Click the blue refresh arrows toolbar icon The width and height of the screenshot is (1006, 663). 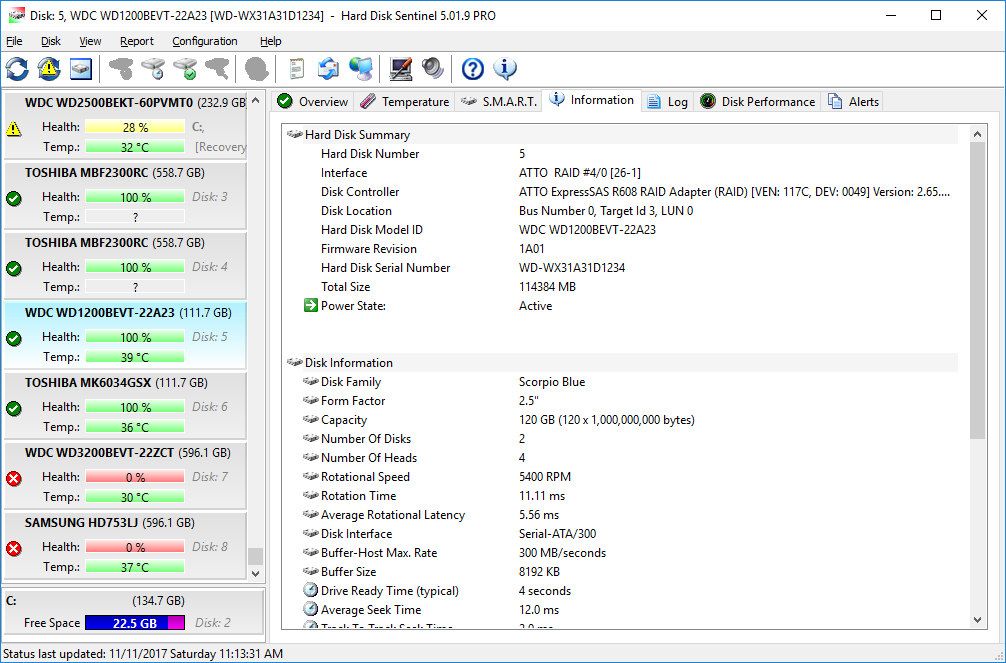(x=17, y=69)
